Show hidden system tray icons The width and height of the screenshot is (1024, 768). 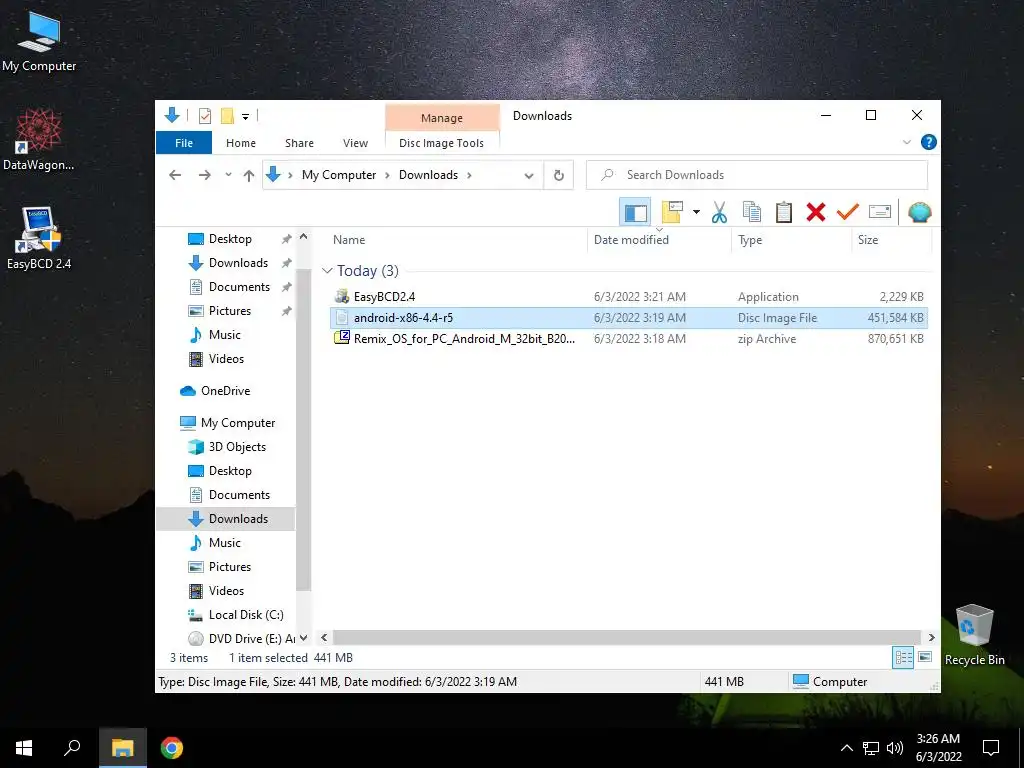pyautogui.click(x=846, y=748)
